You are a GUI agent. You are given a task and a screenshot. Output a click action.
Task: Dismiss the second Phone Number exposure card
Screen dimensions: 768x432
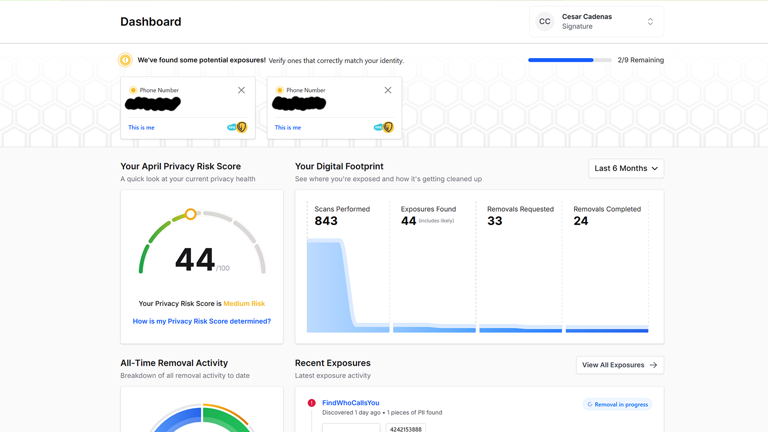[388, 91]
